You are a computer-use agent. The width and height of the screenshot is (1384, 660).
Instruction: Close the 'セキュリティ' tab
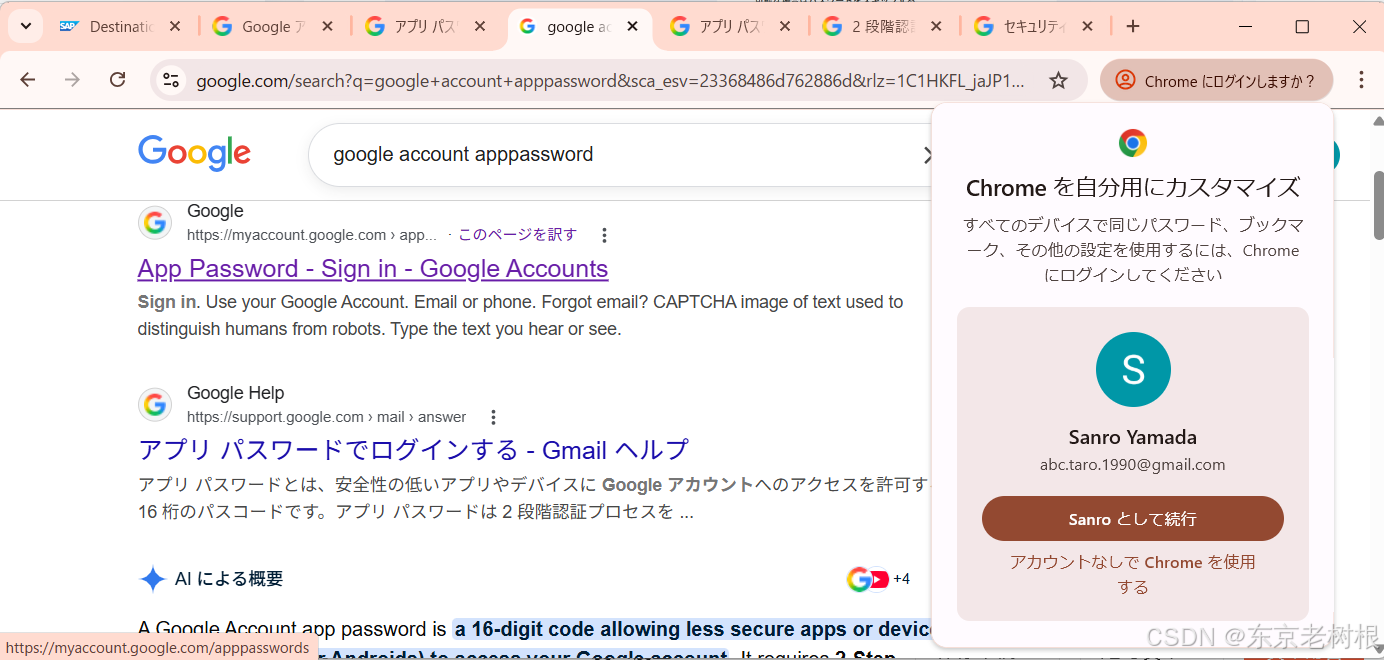pos(1088,27)
